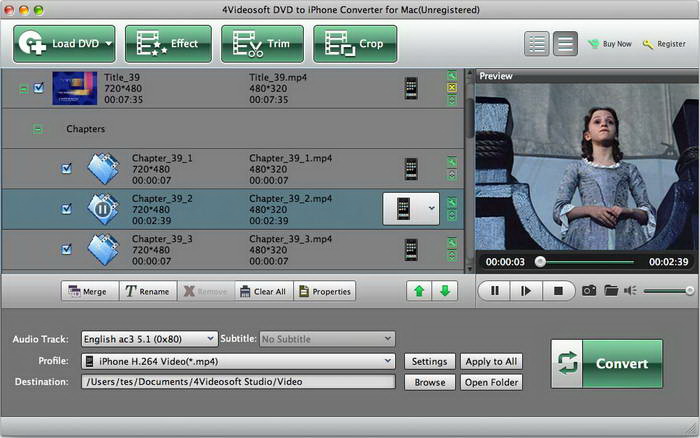Viewport: 700px width, 438px height.
Task: Click Apply to All
Action: [491, 361]
